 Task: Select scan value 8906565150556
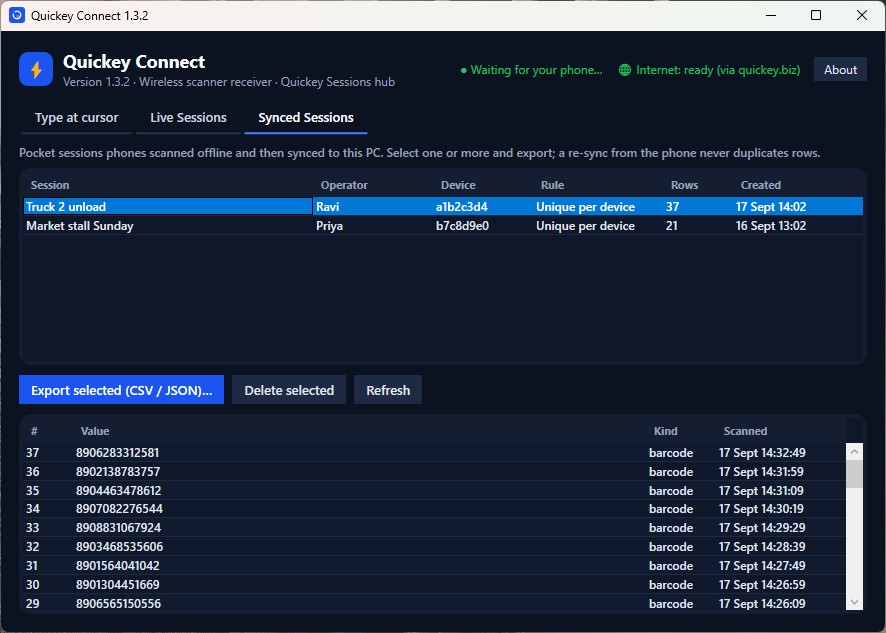(x=434, y=604)
